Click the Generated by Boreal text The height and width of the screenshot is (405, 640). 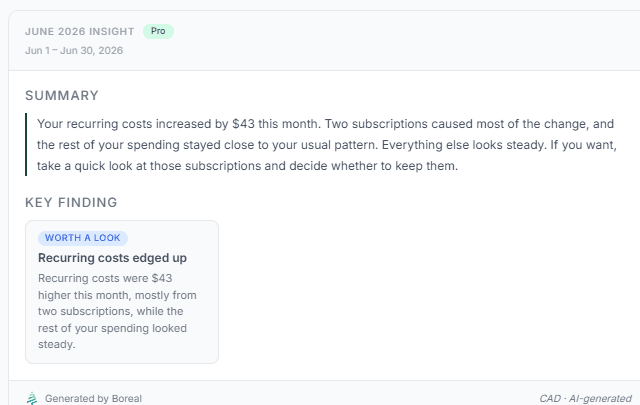click(93, 398)
